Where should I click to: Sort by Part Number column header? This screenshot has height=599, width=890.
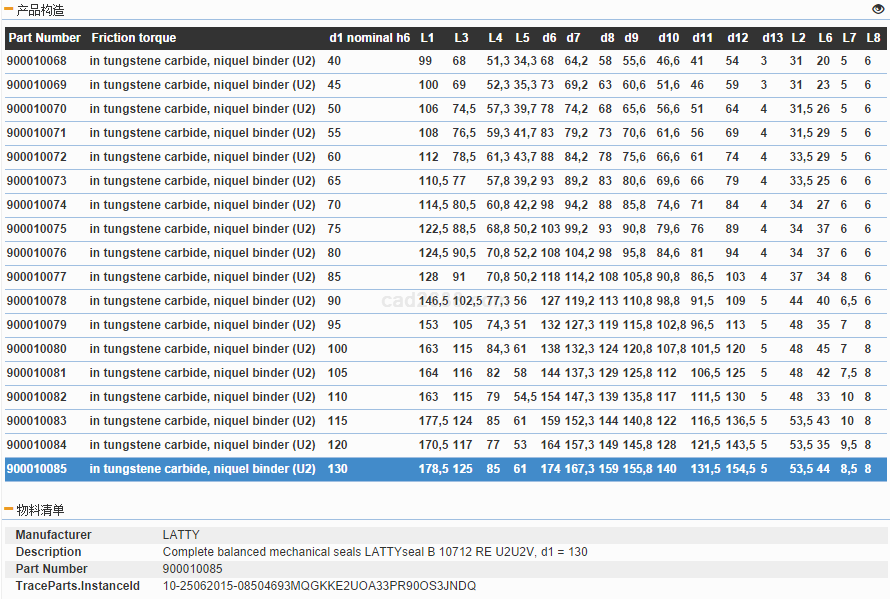(45, 38)
